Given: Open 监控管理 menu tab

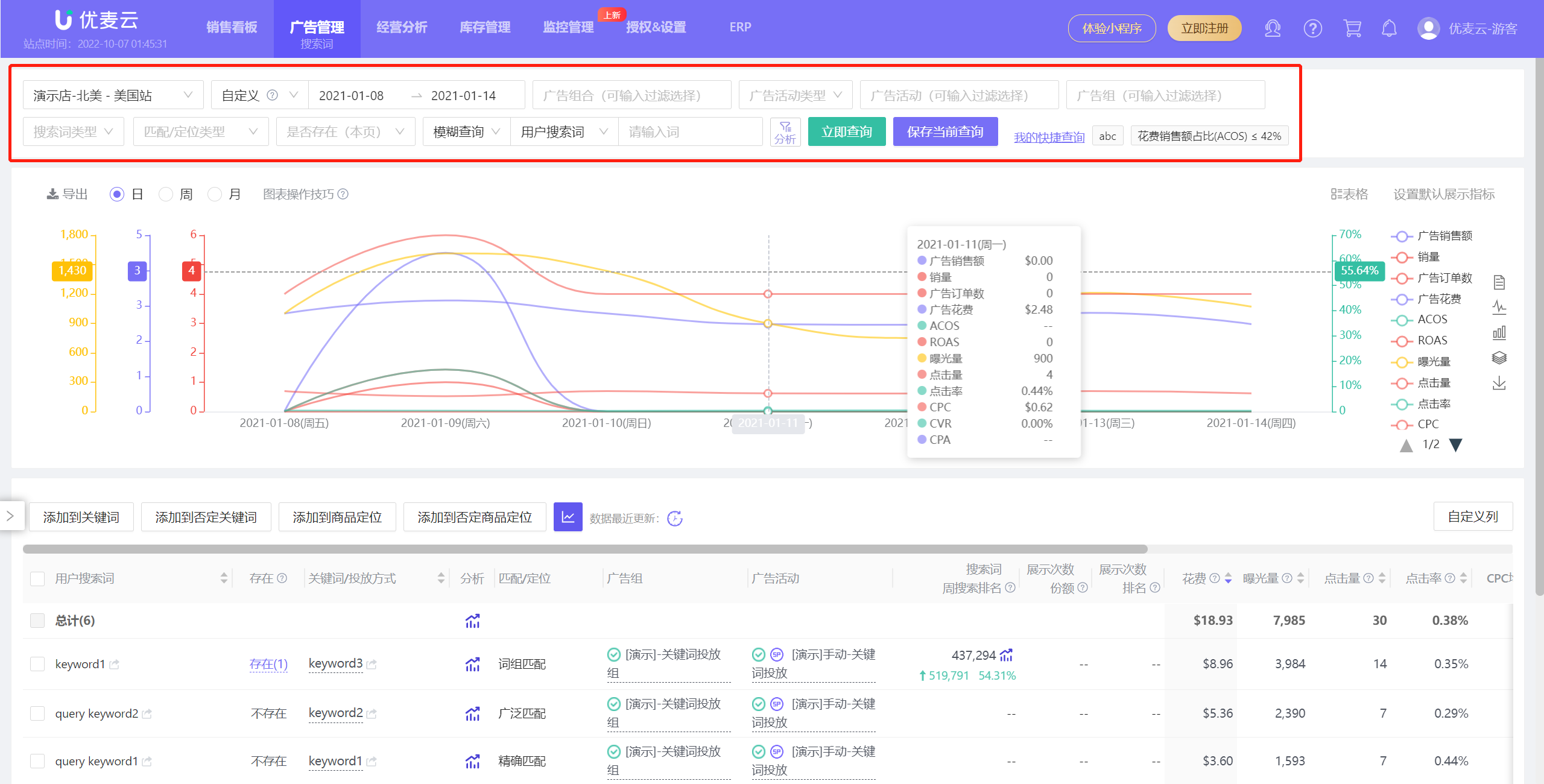Looking at the screenshot, I should (x=568, y=27).
